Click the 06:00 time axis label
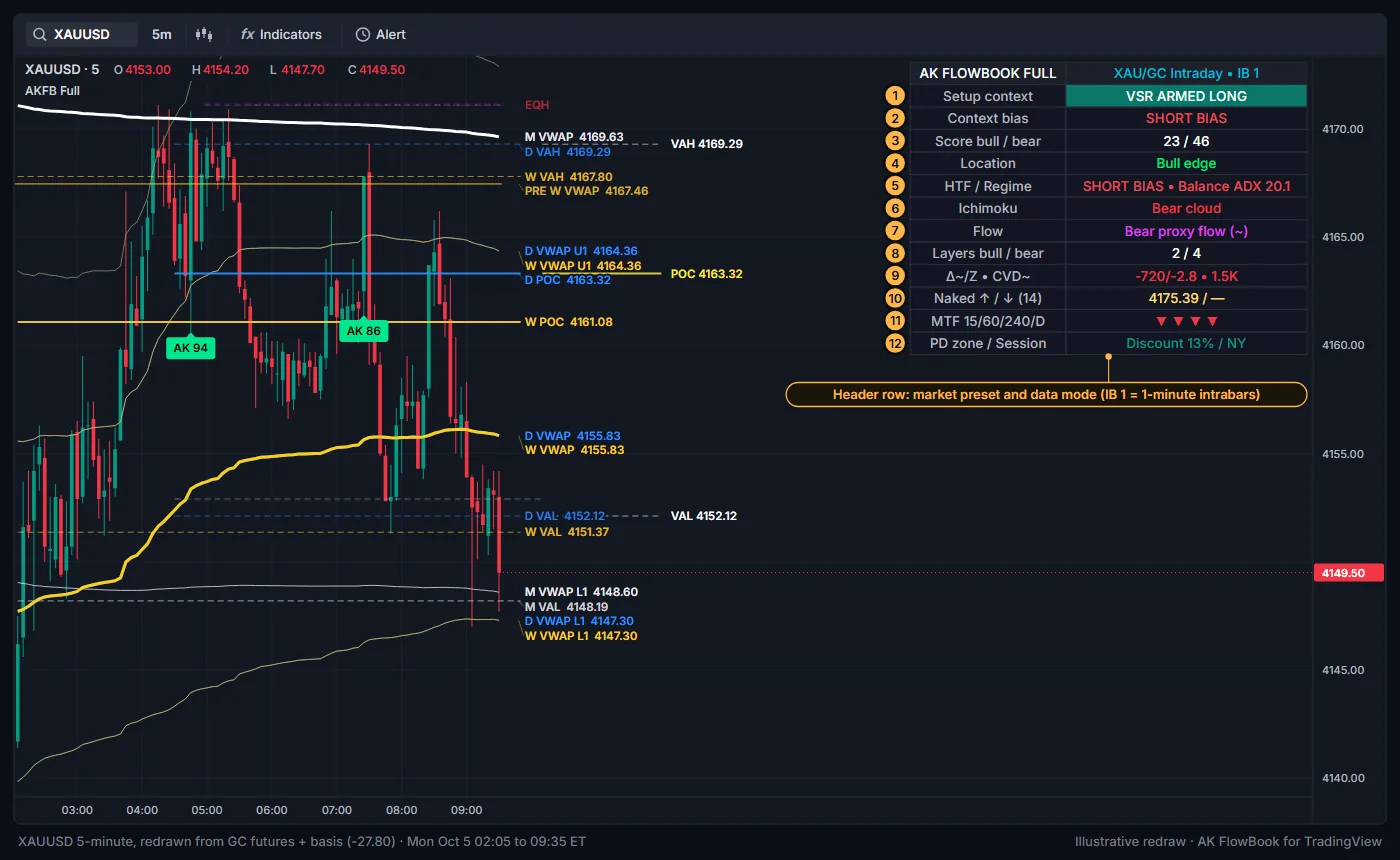The width and height of the screenshot is (1400, 860). click(x=271, y=810)
